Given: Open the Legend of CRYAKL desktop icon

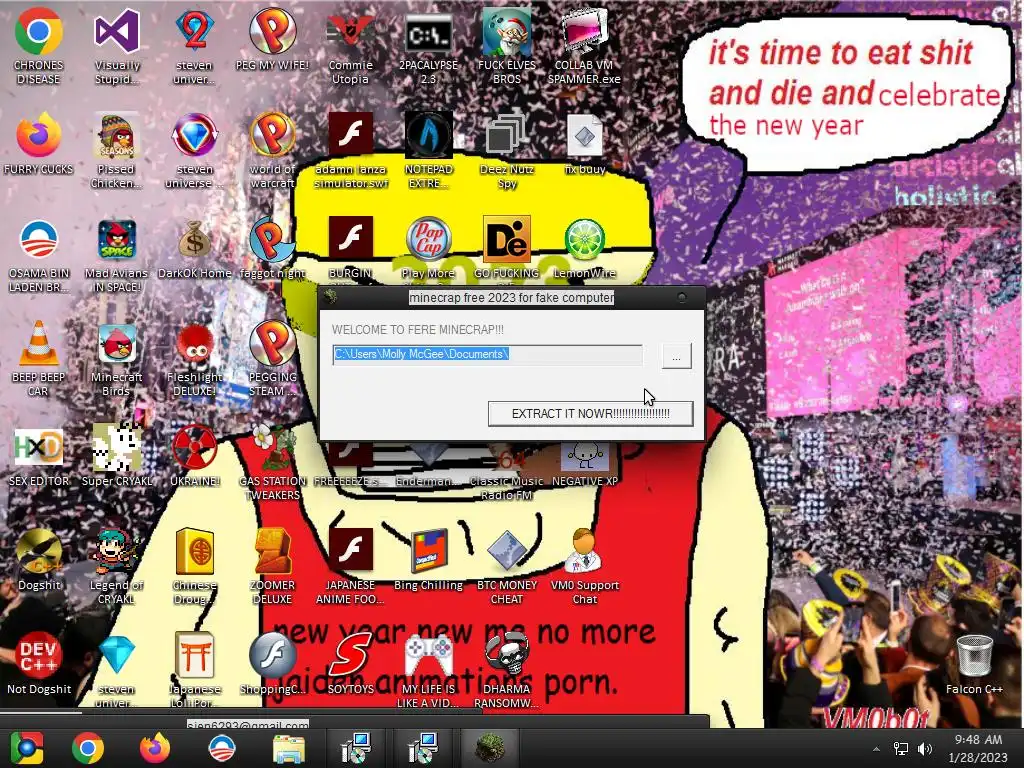Looking at the screenshot, I should (116, 551).
